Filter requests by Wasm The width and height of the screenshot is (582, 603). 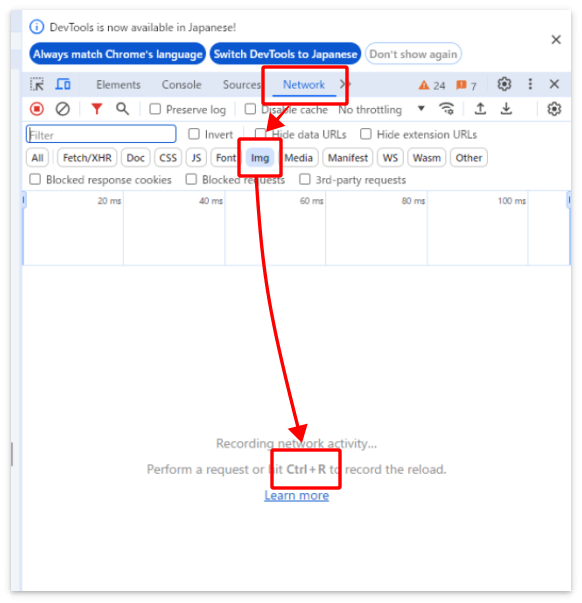point(427,158)
